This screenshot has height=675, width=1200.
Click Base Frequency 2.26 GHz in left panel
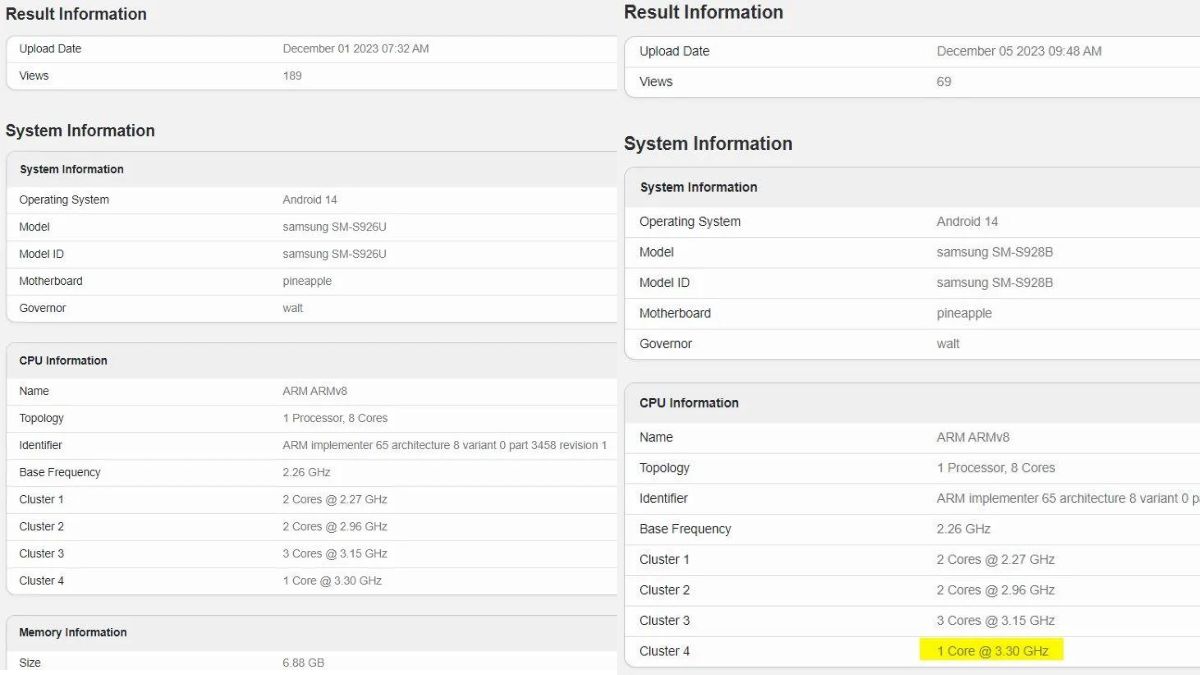click(x=306, y=472)
